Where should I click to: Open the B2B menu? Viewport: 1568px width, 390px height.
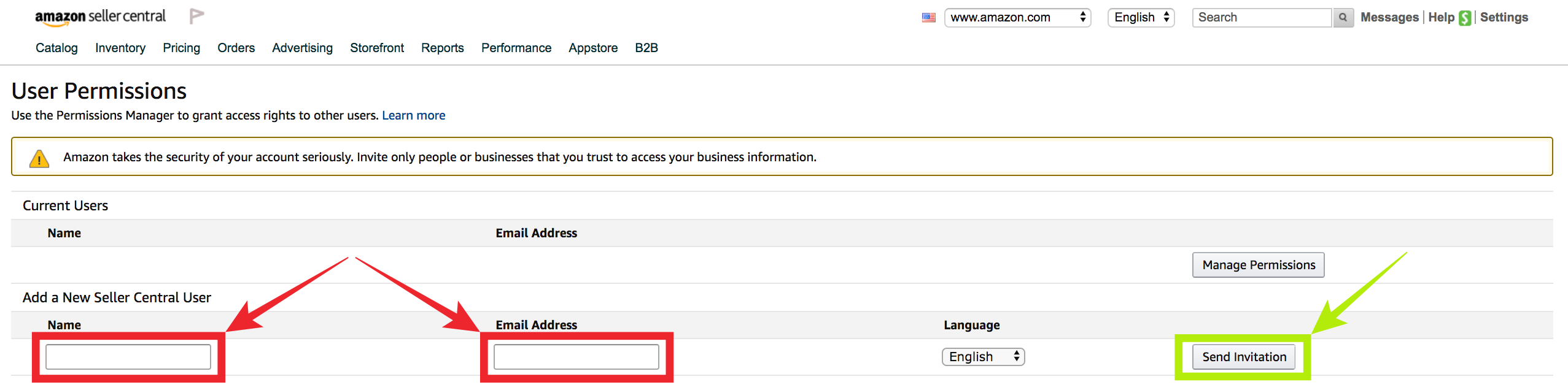click(646, 48)
